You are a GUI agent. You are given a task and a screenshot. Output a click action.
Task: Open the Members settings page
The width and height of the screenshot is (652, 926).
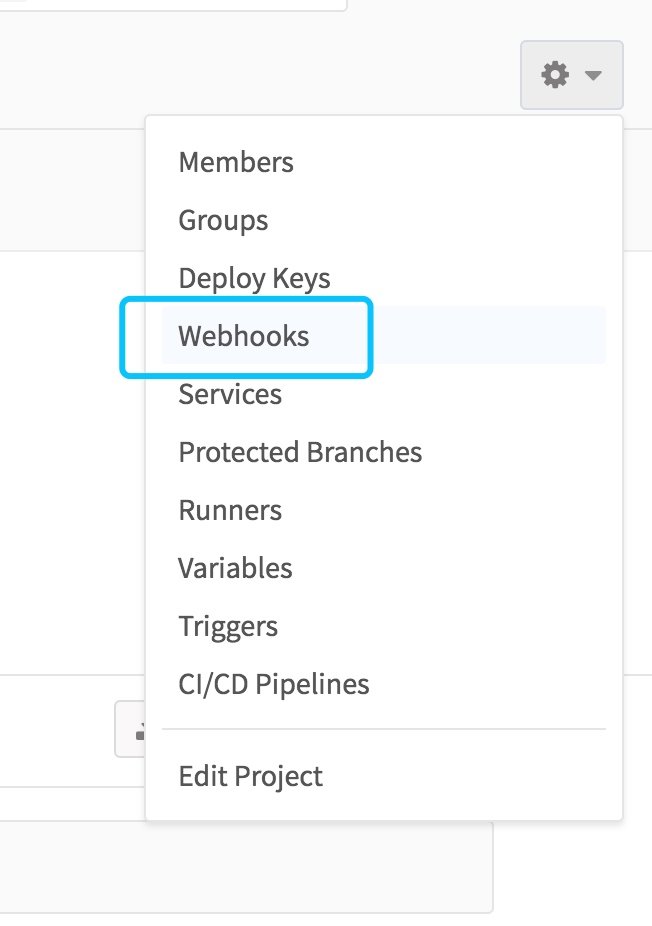coord(236,162)
